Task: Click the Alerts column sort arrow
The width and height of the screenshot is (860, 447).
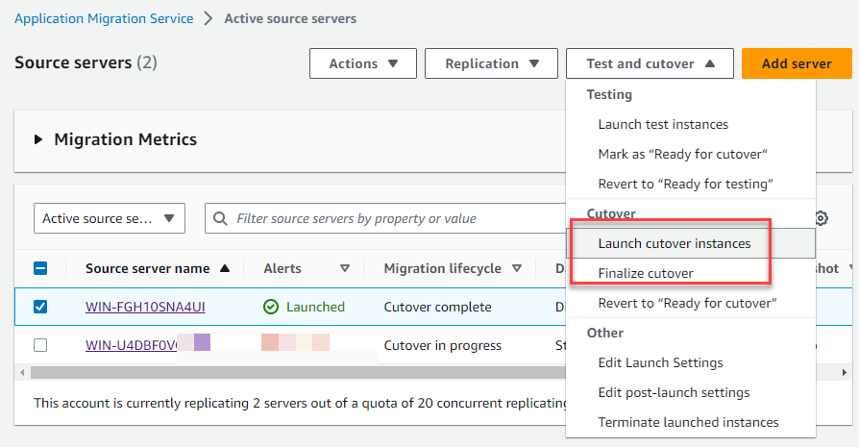Action: point(345,268)
